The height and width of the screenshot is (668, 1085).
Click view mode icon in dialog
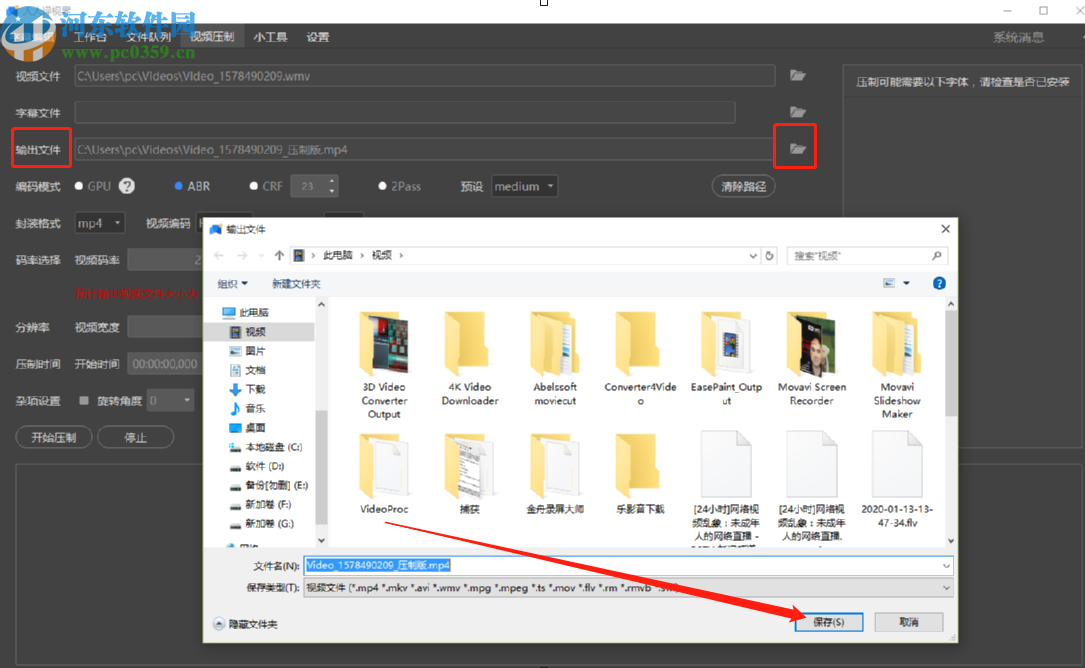889,283
